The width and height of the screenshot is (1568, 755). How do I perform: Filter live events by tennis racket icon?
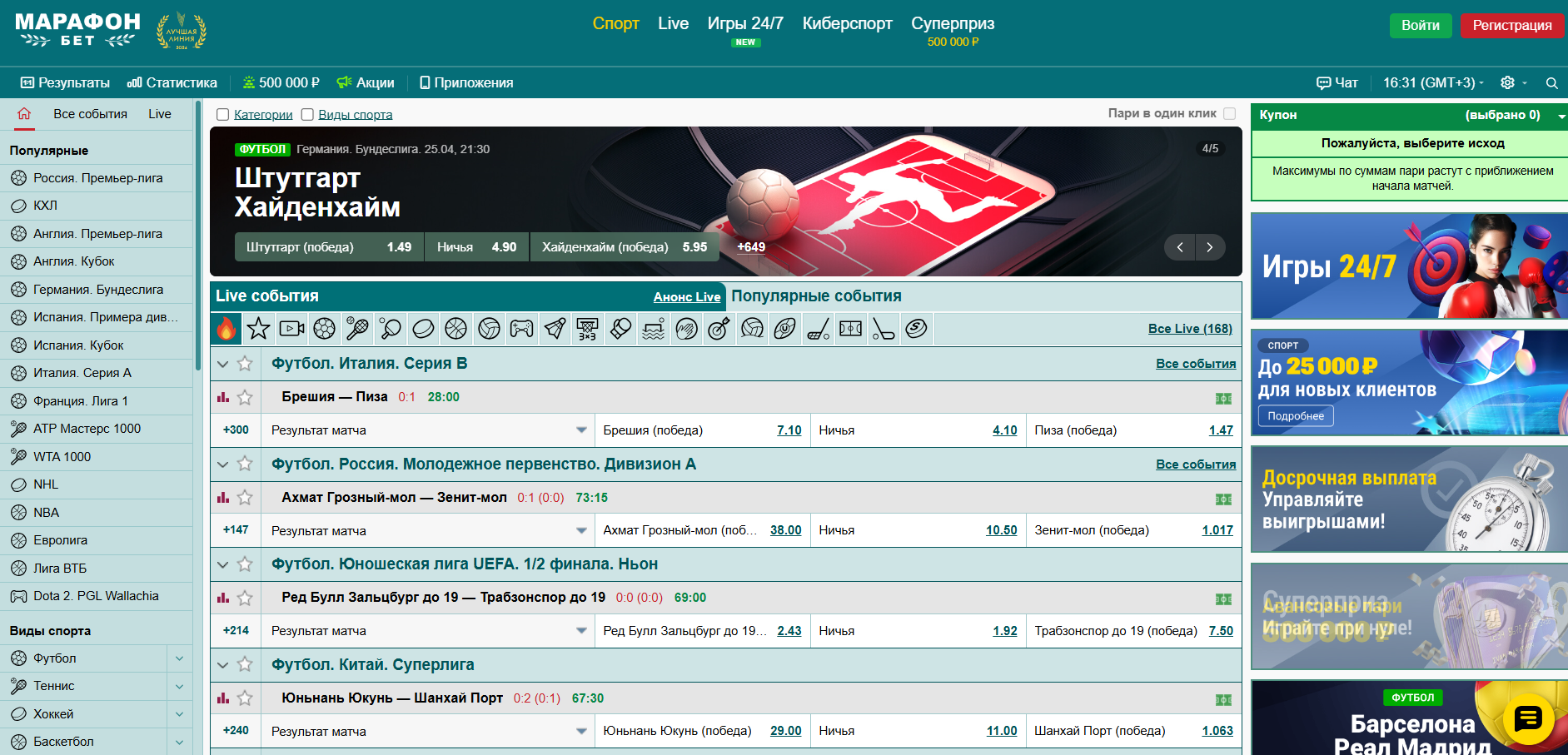[357, 329]
